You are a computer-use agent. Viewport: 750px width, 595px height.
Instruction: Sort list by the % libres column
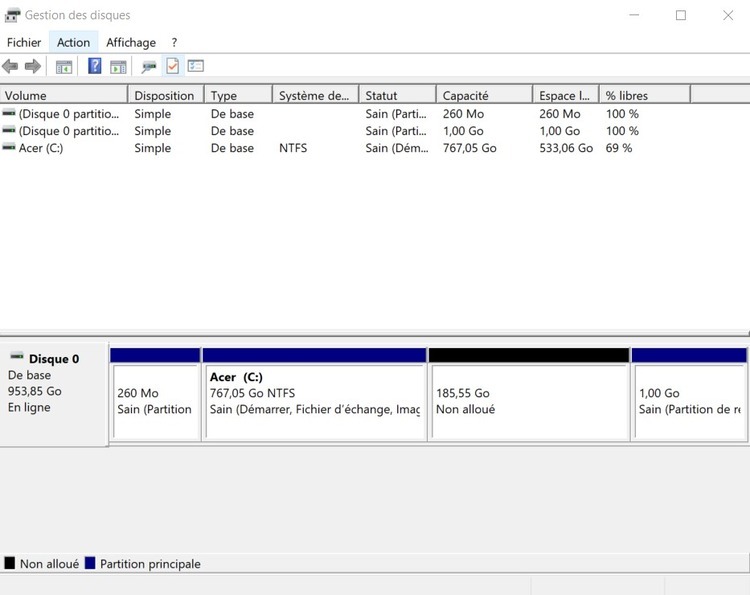(644, 95)
